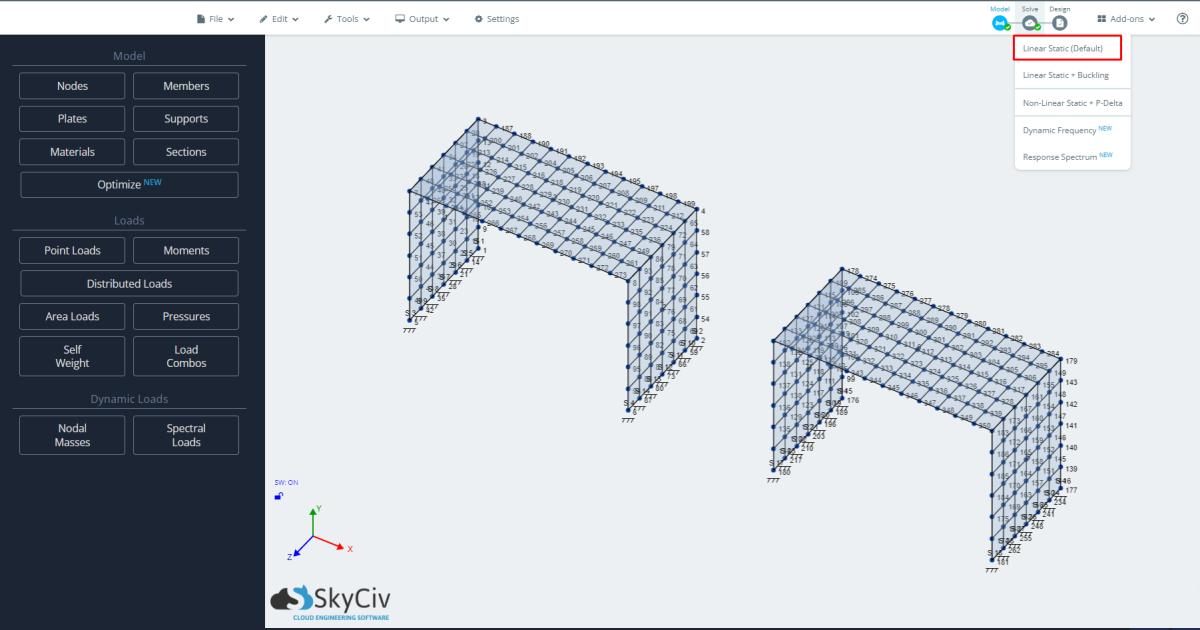Click the Solve cloud icon
This screenshot has height=630, width=1200.
(x=1029, y=22)
